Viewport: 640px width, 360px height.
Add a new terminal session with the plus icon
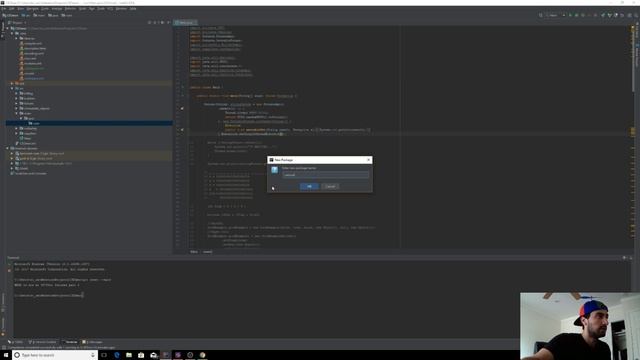[x=9, y=264]
